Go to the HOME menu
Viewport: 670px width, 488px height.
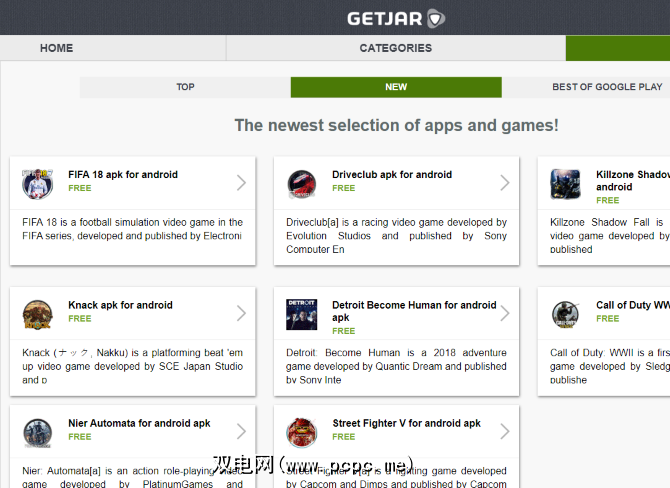(56, 48)
